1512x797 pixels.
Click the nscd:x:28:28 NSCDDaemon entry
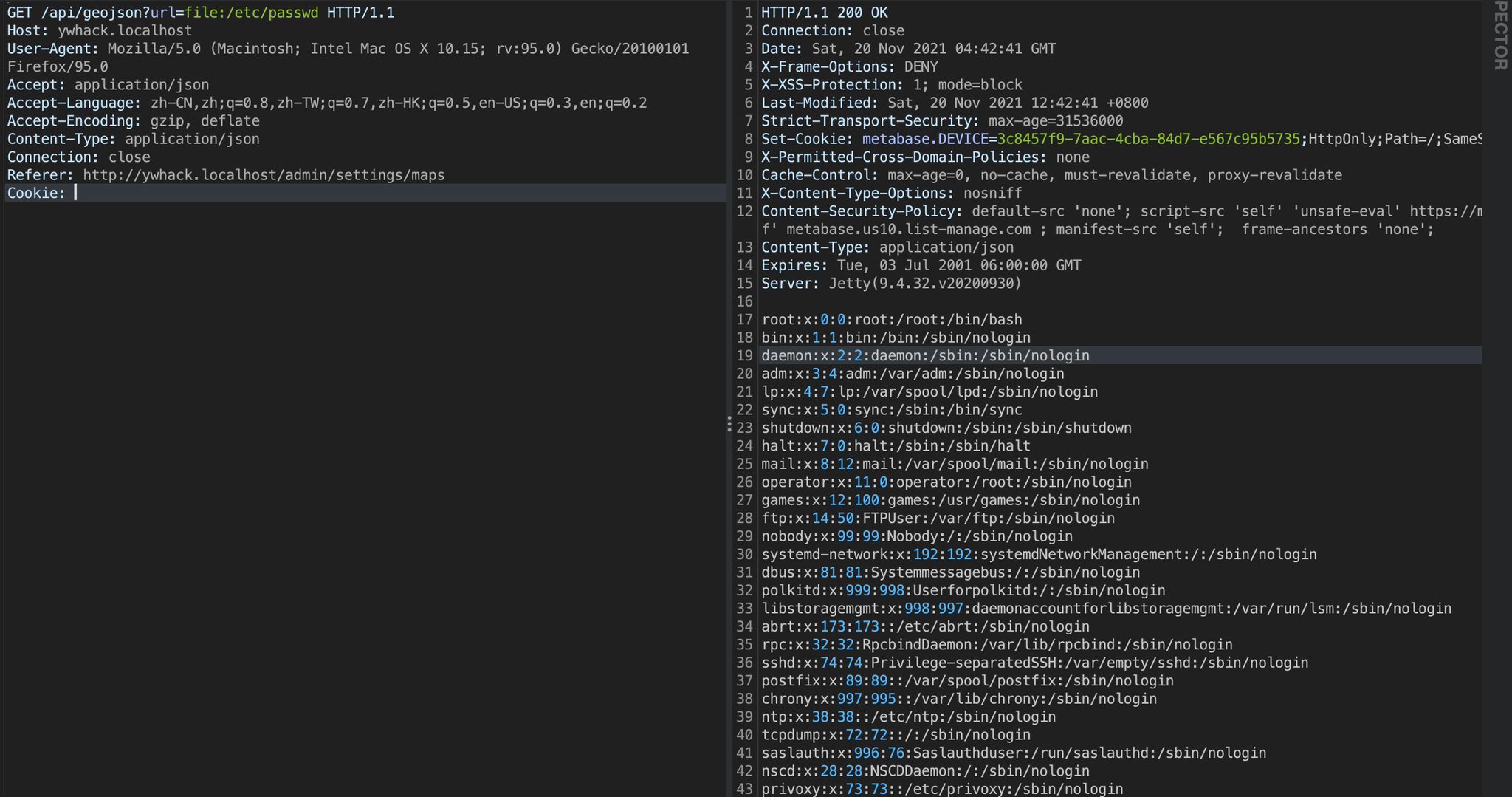tap(925, 772)
